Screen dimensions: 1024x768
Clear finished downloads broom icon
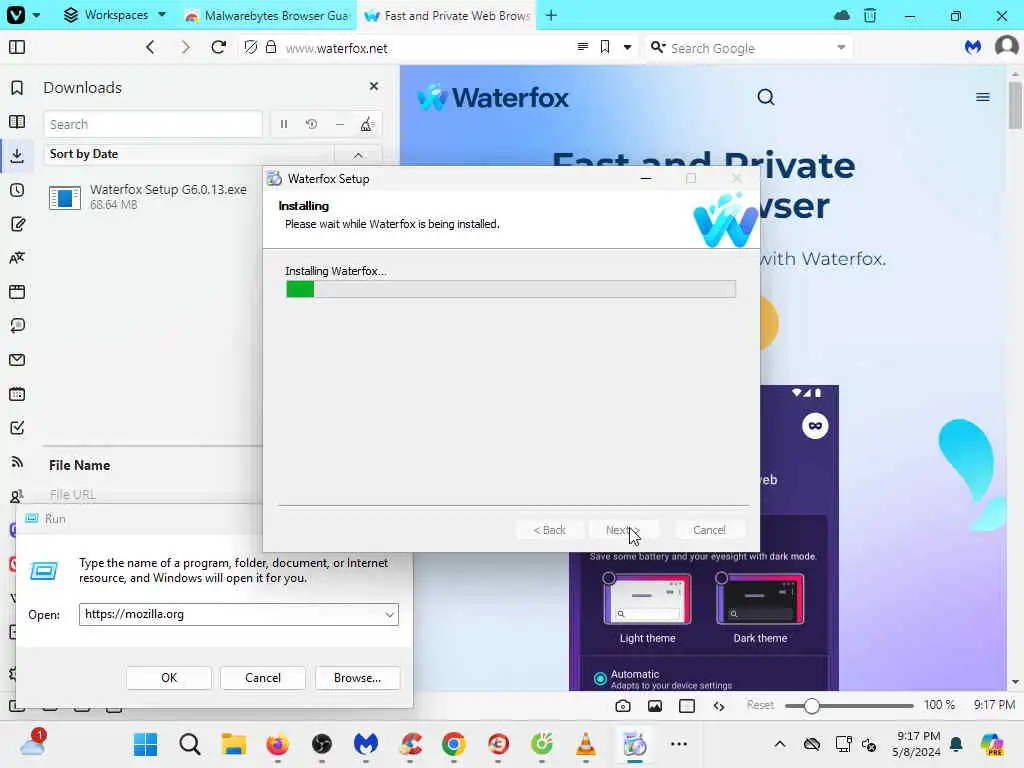(367, 124)
